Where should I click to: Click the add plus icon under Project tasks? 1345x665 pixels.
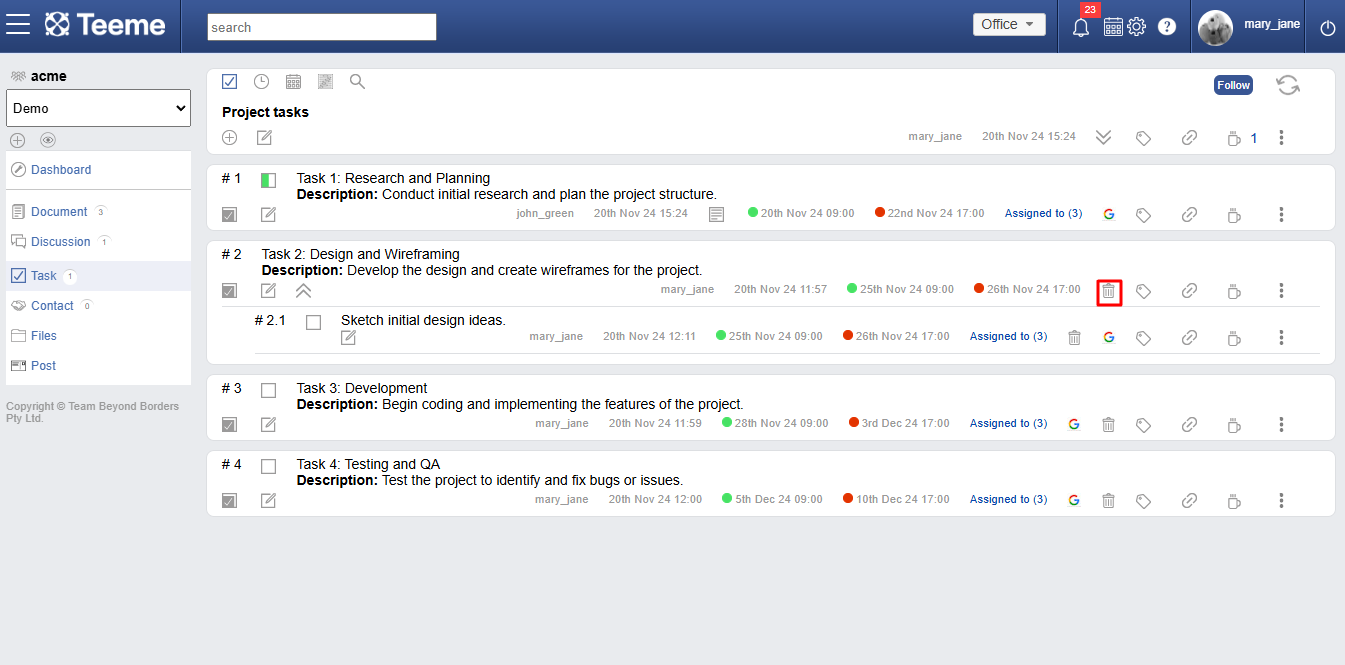tap(230, 137)
